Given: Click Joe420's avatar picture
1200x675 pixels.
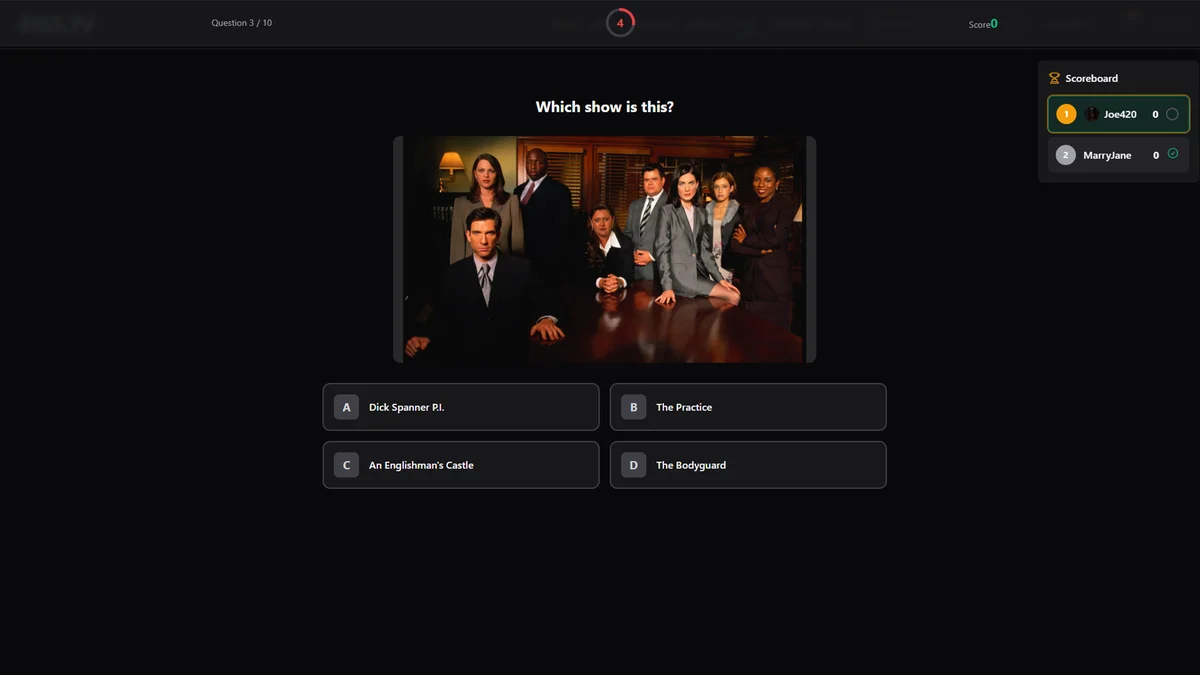Looking at the screenshot, I should pyautogui.click(x=1092, y=114).
